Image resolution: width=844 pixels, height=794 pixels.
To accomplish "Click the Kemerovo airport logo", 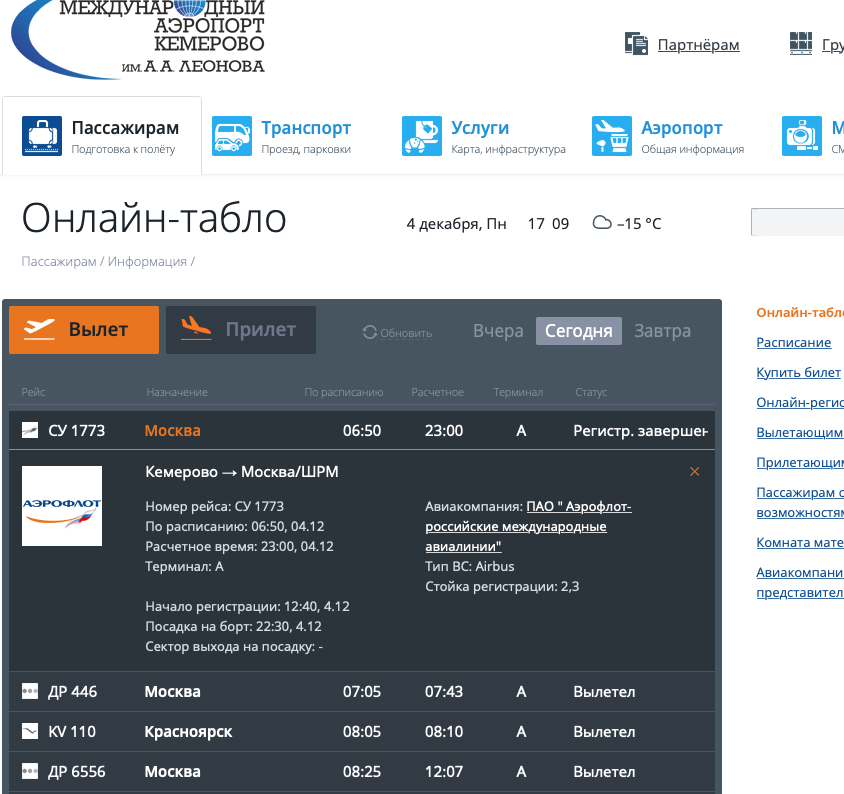I will (138, 38).
